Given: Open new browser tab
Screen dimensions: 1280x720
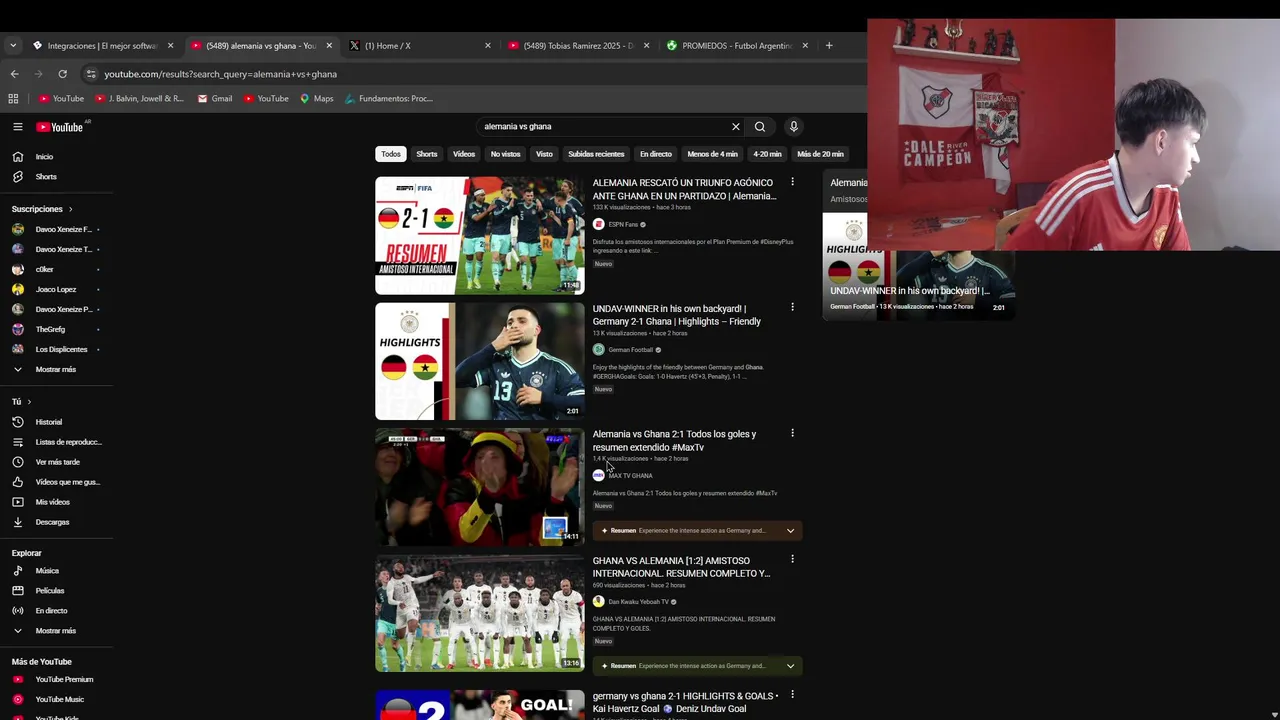Looking at the screenshot, I should coord(829,46).
